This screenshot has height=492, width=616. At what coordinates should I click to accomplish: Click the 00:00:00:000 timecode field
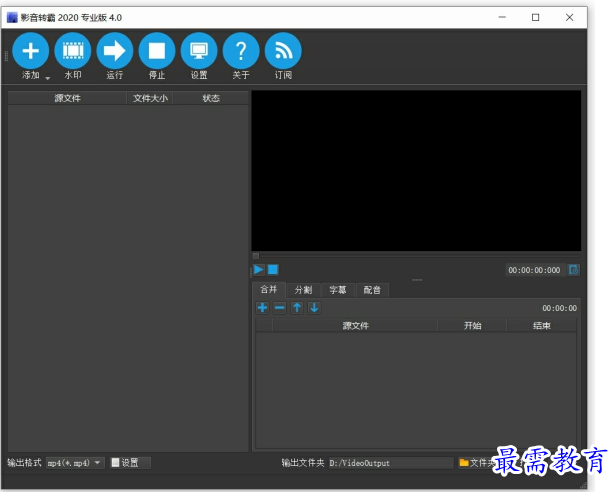(534, 270)
